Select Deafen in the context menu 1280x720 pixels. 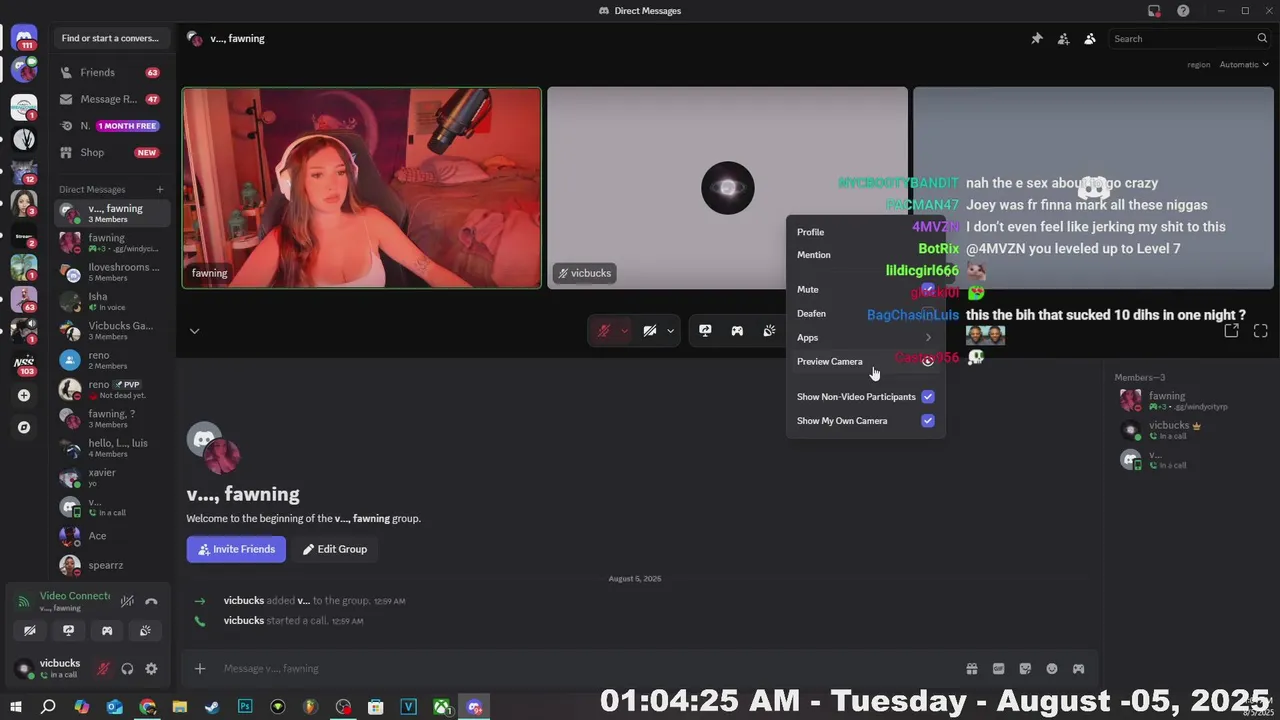tap(865, 314)
